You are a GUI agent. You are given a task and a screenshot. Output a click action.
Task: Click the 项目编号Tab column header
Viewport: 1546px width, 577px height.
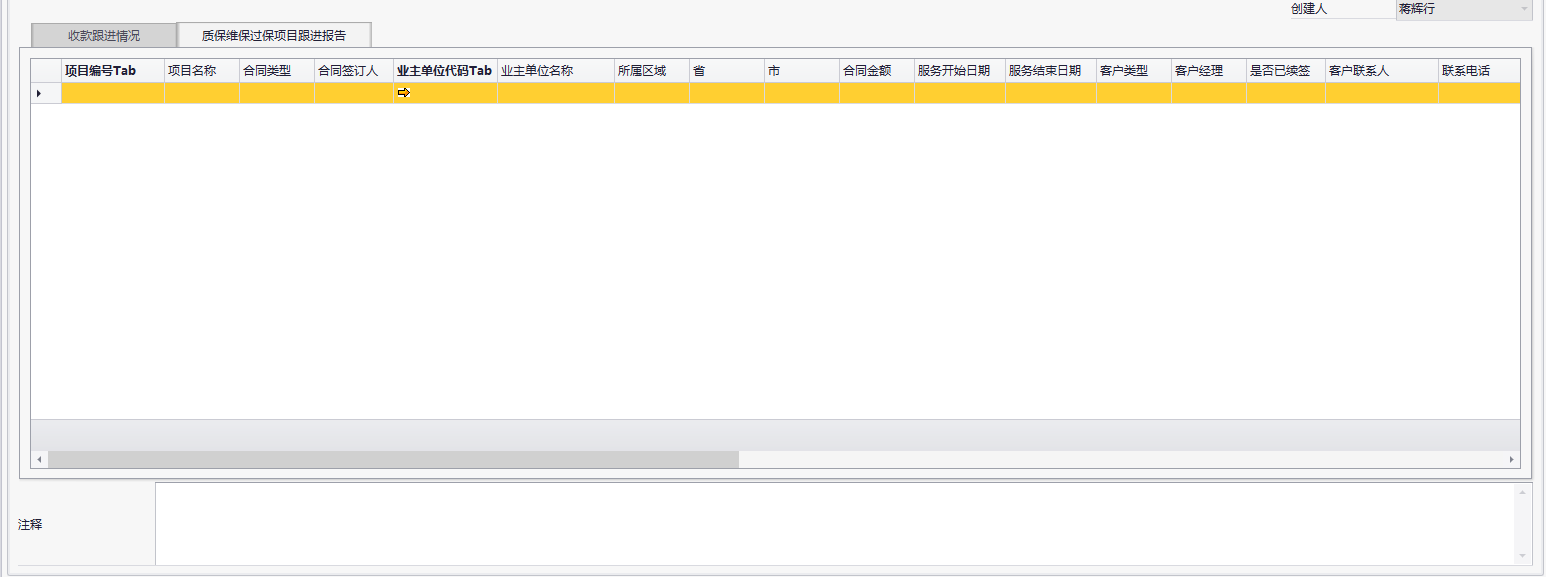click(112, 71)
